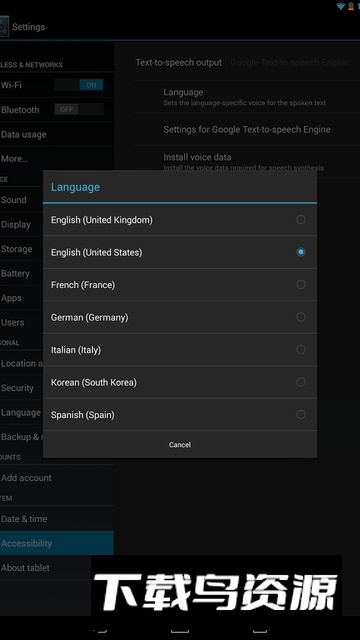Open Security settings
Image resolution: width=360 pixels, height=640 pixels.
[x=22, y=388]
